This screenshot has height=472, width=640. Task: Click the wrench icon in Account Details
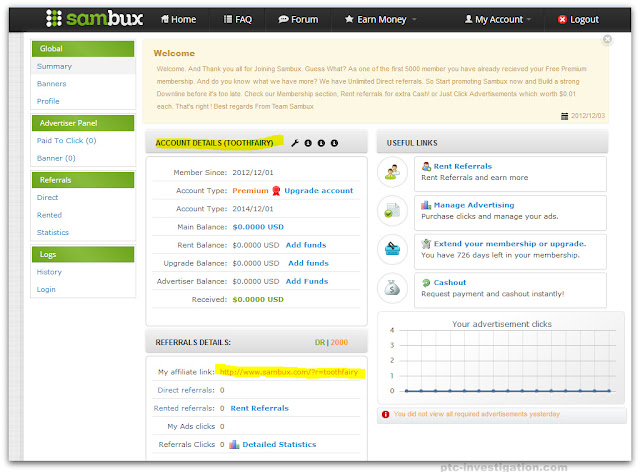pos(295,143)
